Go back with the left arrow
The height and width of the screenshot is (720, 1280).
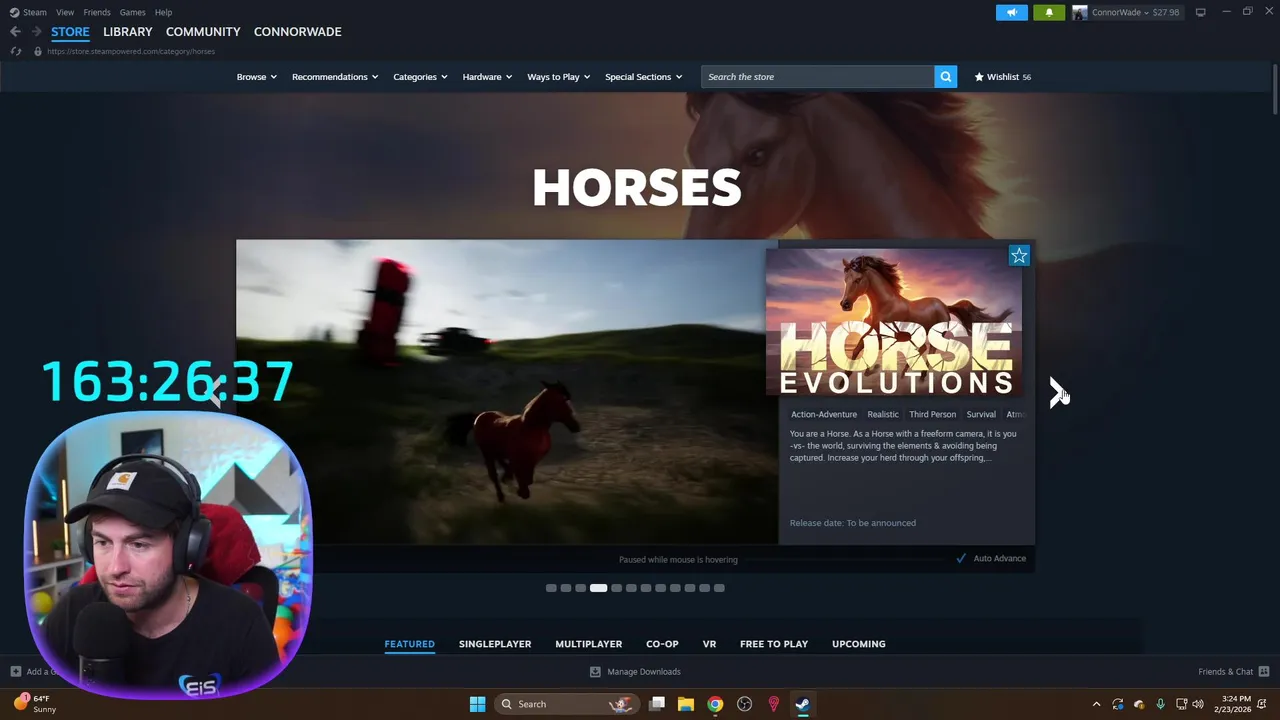click(15, 32)
